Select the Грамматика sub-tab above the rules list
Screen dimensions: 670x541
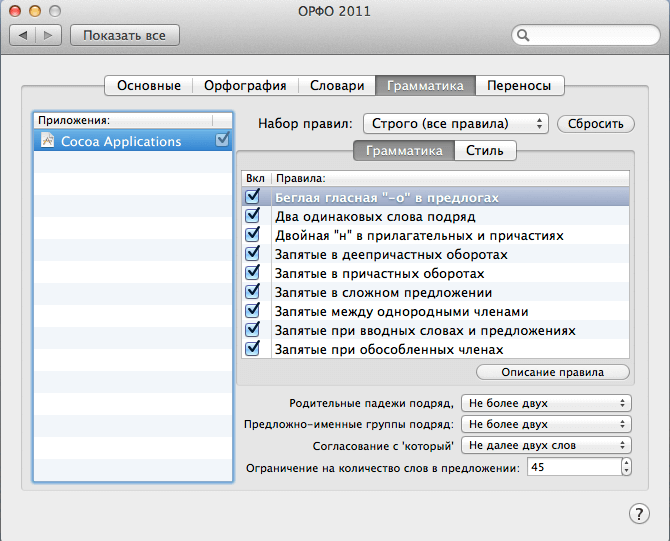pyautogui.click(x=404, y=150)
